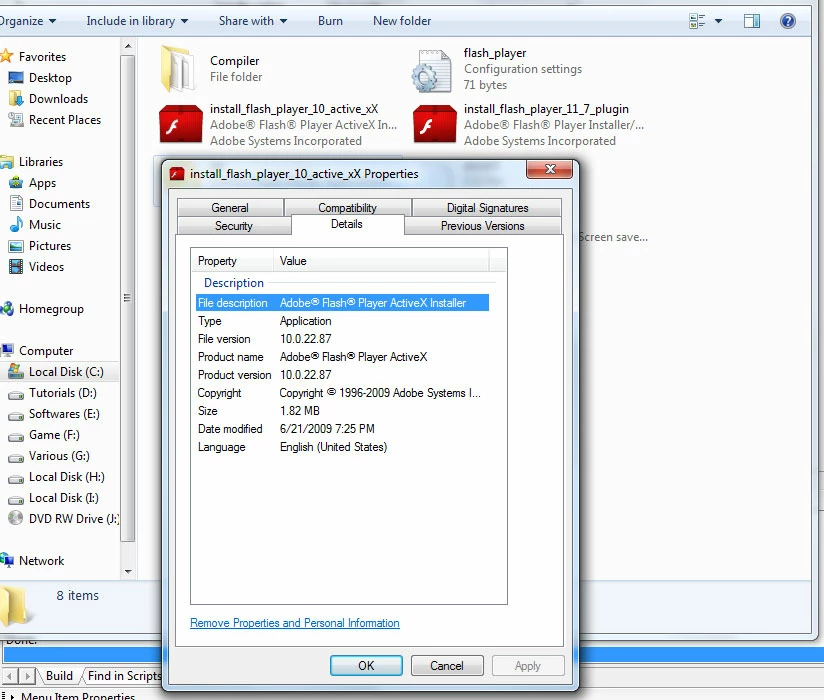Switch to the Compatibility tab
Screen dimensions: 824x700
pyautogui.click(x=347, y=207)
